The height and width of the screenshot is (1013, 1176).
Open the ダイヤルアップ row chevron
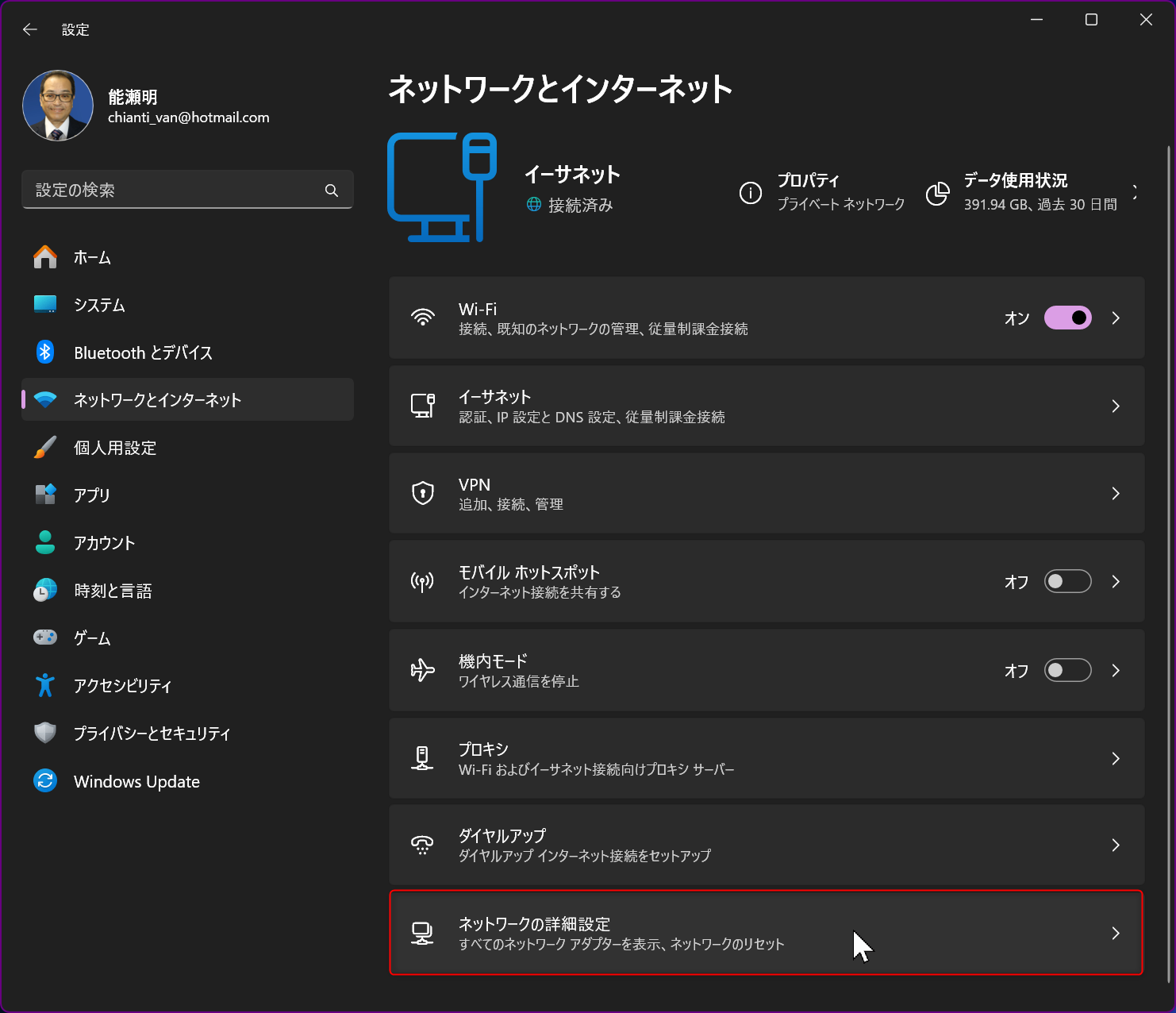(x=1116, y=845)
